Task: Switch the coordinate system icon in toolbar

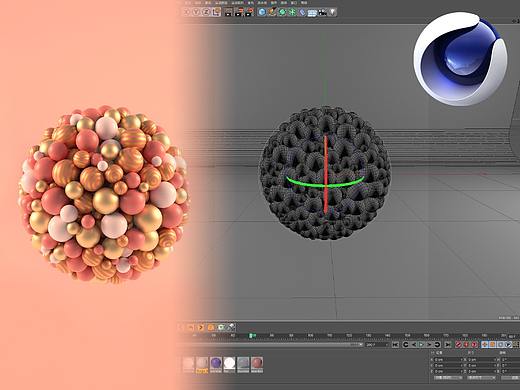Action: click(x=216, y=12)
